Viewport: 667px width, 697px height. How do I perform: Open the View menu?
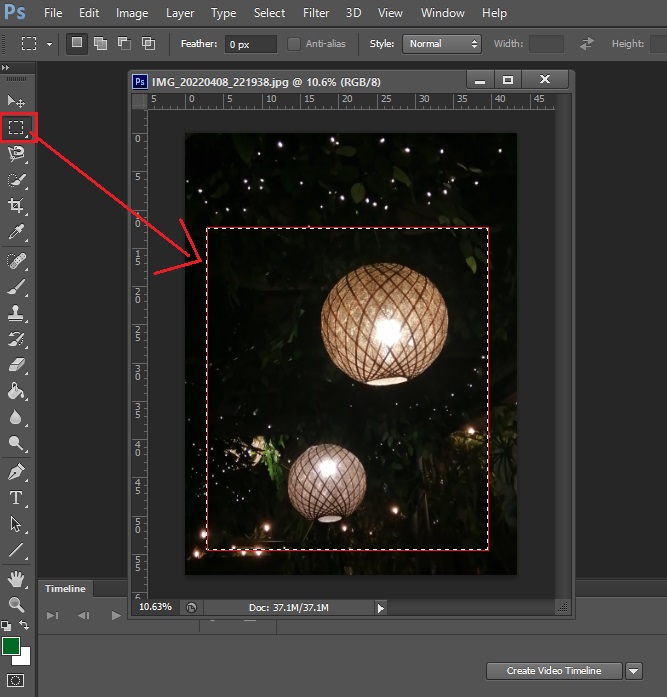pos(390,13)
